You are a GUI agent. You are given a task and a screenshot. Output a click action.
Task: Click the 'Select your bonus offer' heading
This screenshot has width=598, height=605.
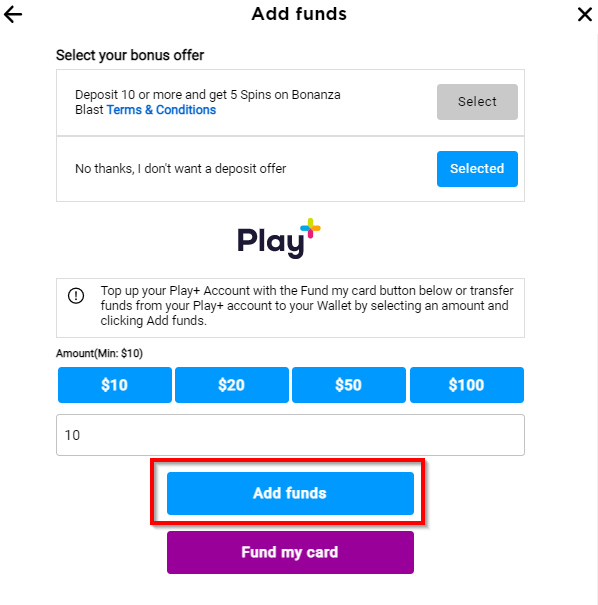tap(130, 55)
